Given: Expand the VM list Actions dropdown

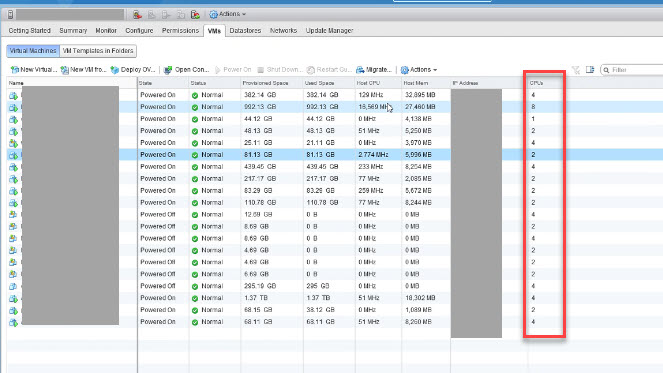Looking at the screenshot, I should tap(419, 70).
